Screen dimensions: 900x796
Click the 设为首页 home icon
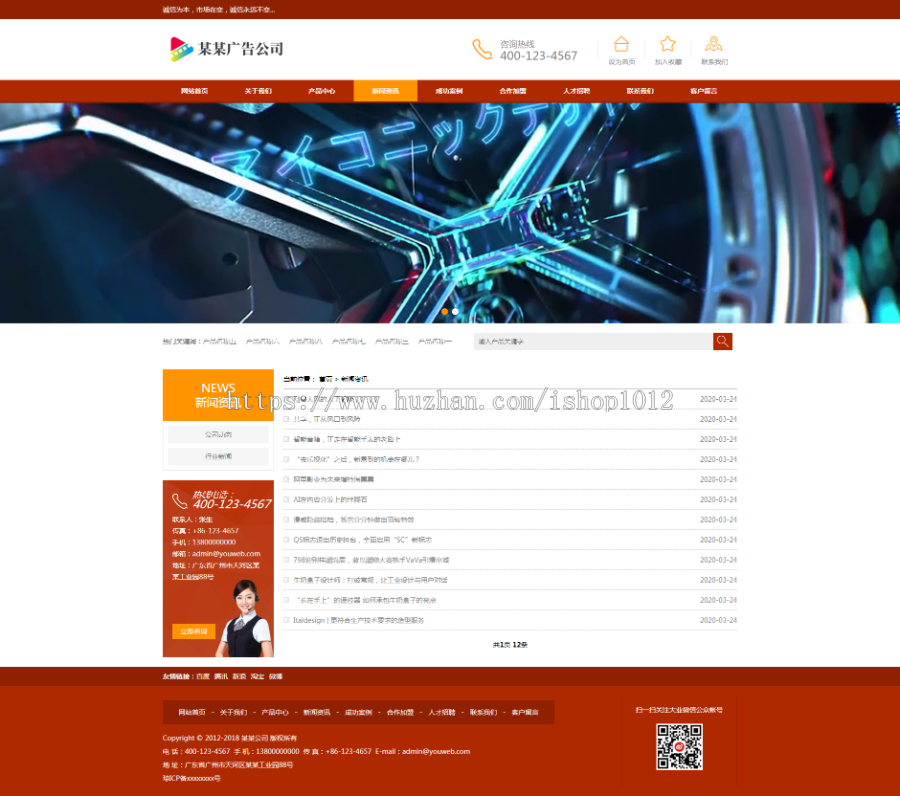point(621,44)
